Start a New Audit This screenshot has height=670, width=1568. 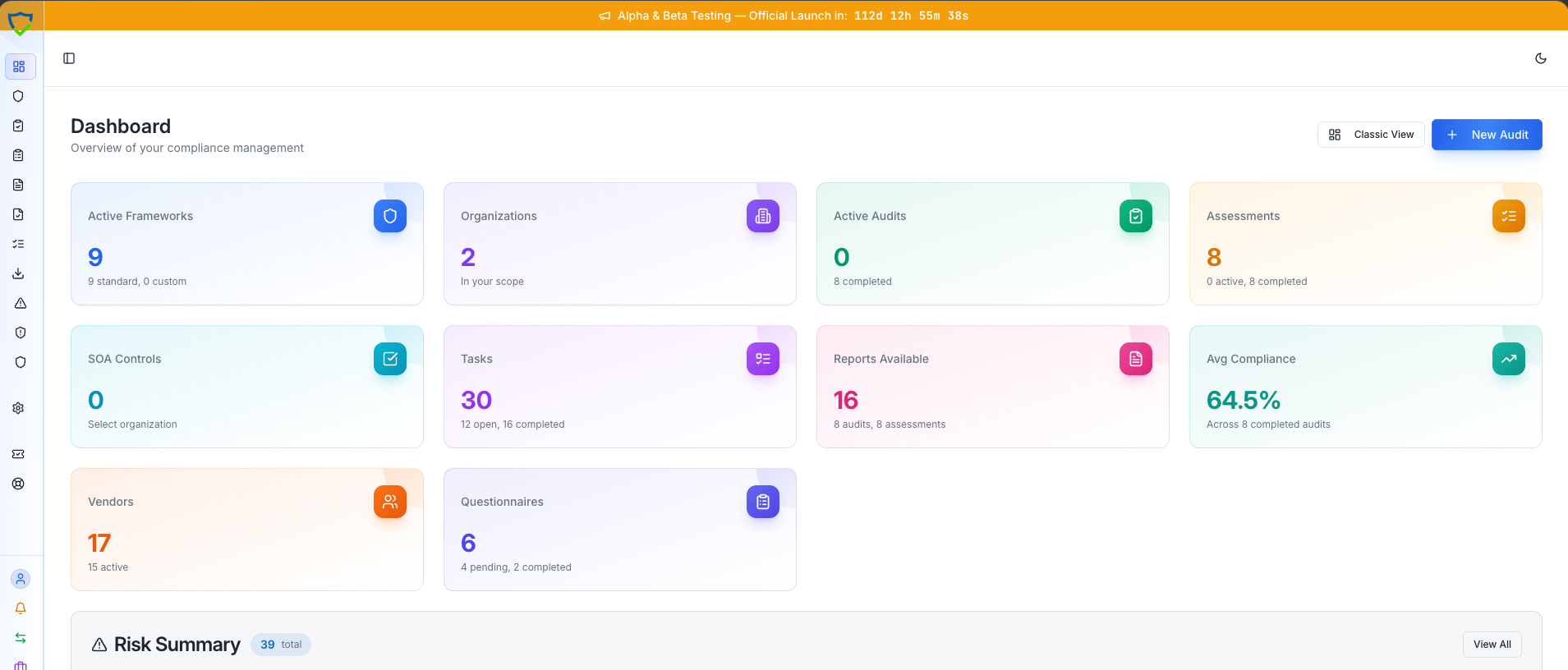click(1487, 135)
